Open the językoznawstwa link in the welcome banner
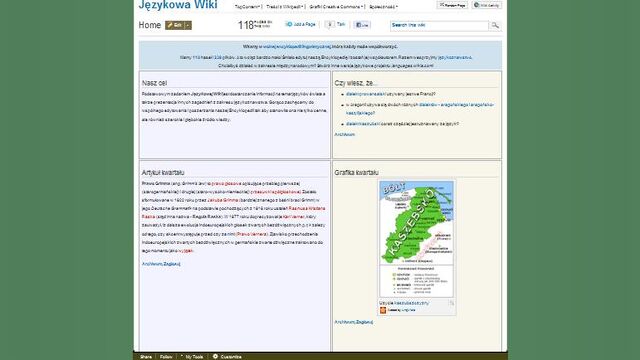This screenshot has width=640, height=360. tap(454, 58)
